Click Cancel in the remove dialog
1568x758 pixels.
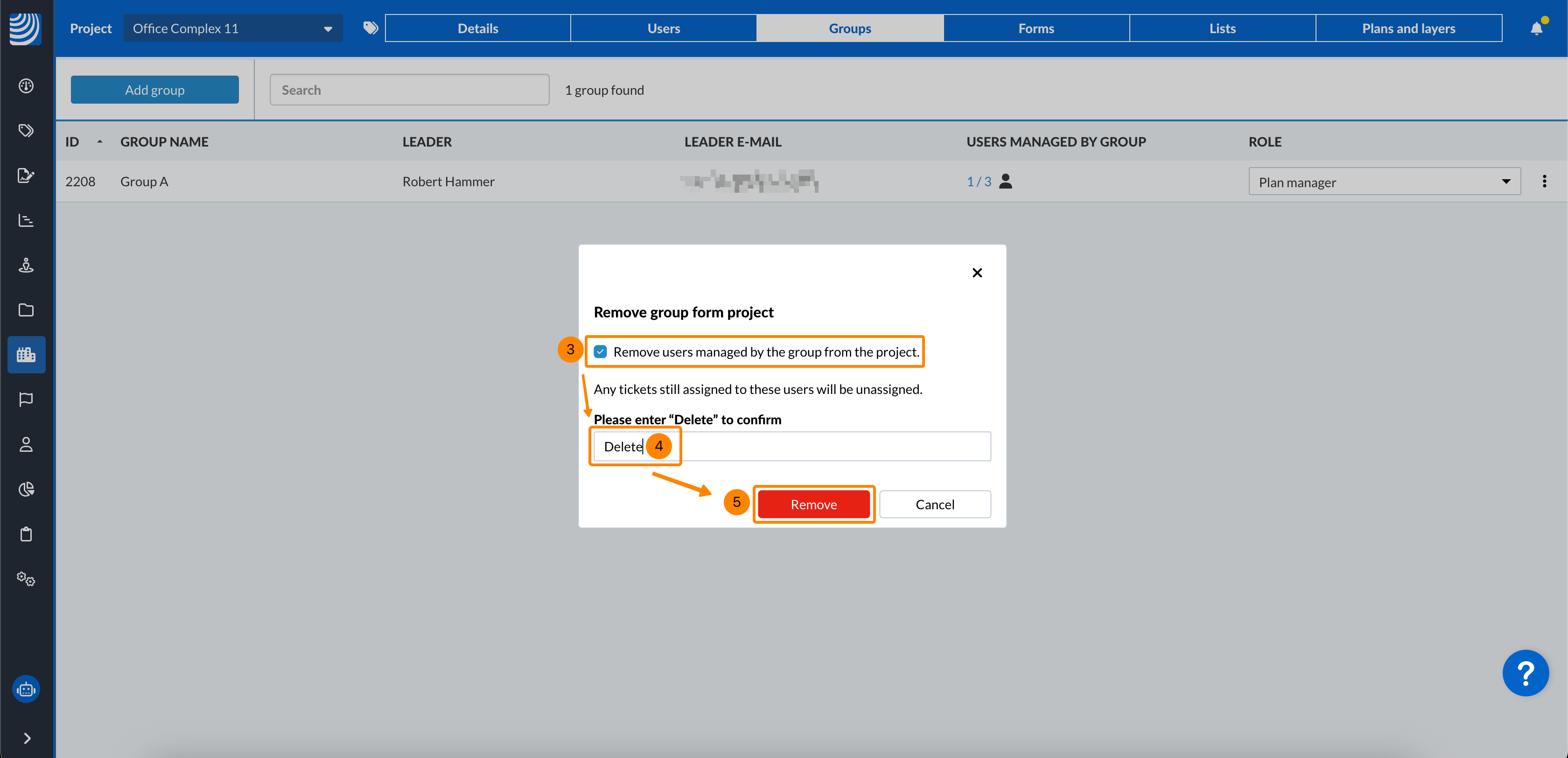click(934, 504)
